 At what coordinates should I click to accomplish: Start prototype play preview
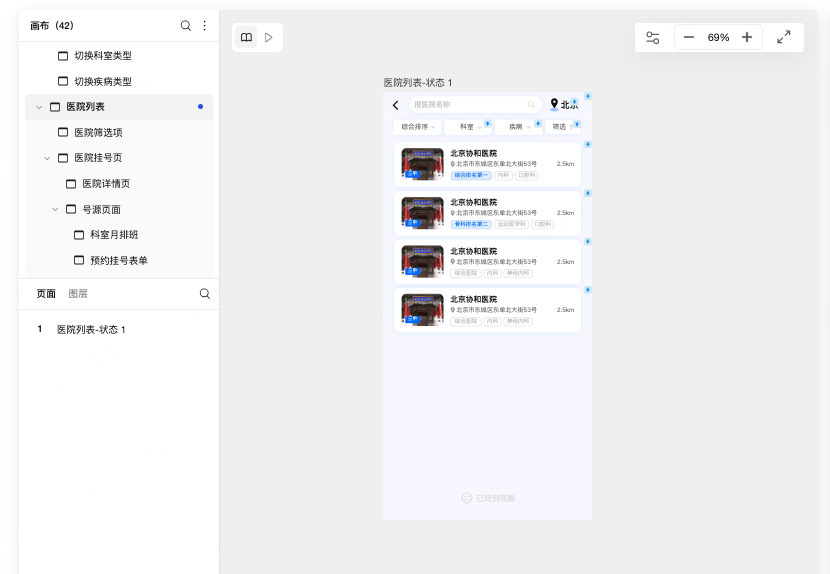click(x=269, y=38)
